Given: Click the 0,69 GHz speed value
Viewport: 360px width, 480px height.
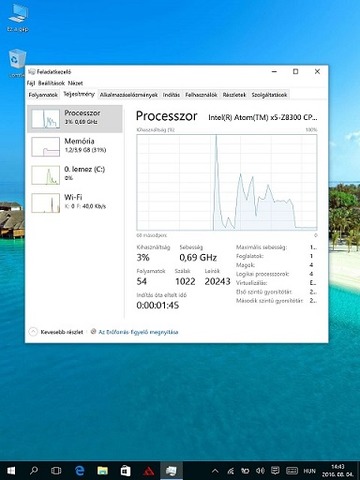Looking at the screenshot, I should pos(198,258).
